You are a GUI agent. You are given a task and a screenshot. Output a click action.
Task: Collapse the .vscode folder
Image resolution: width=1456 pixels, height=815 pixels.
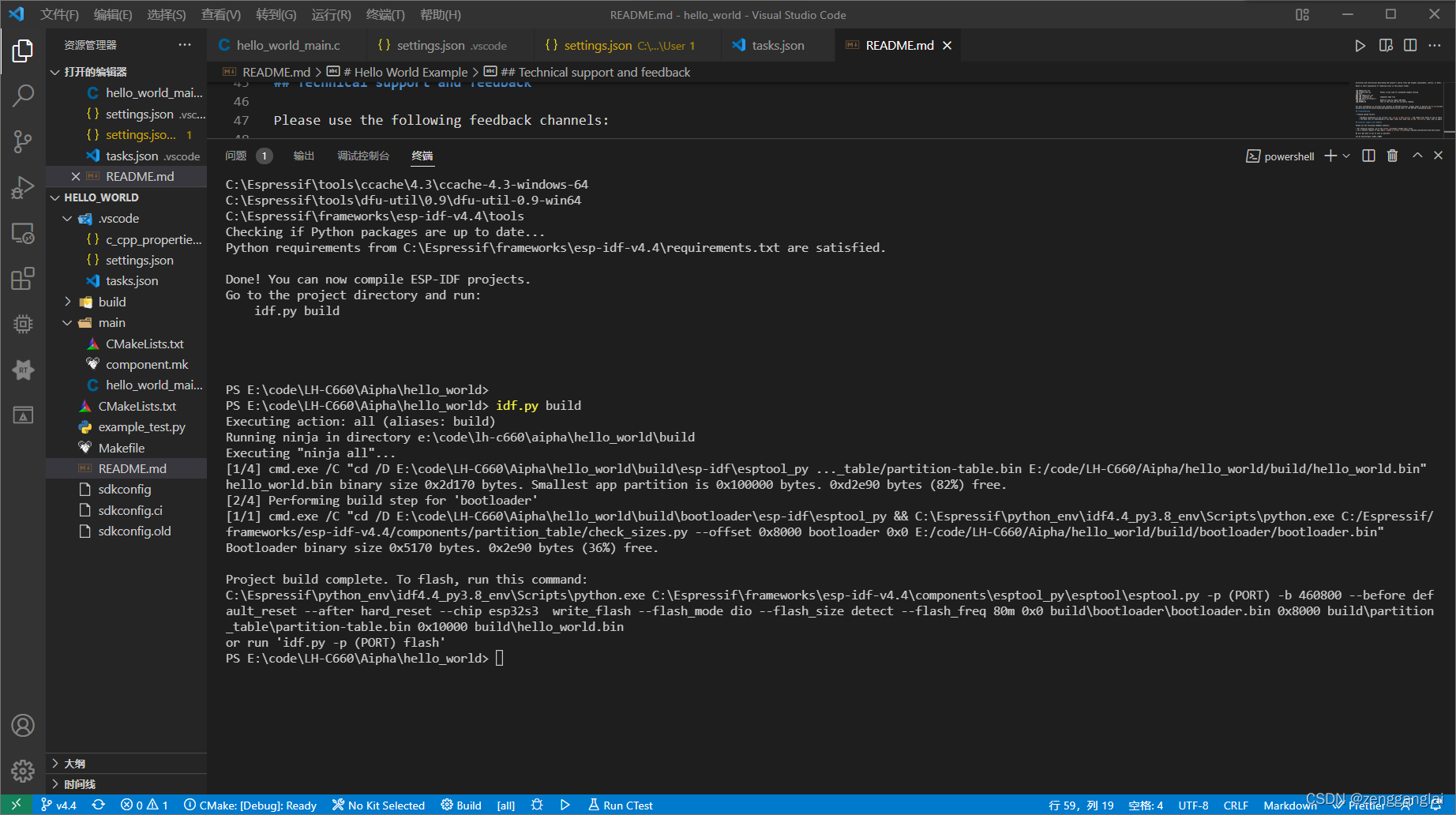coord(126,218)
